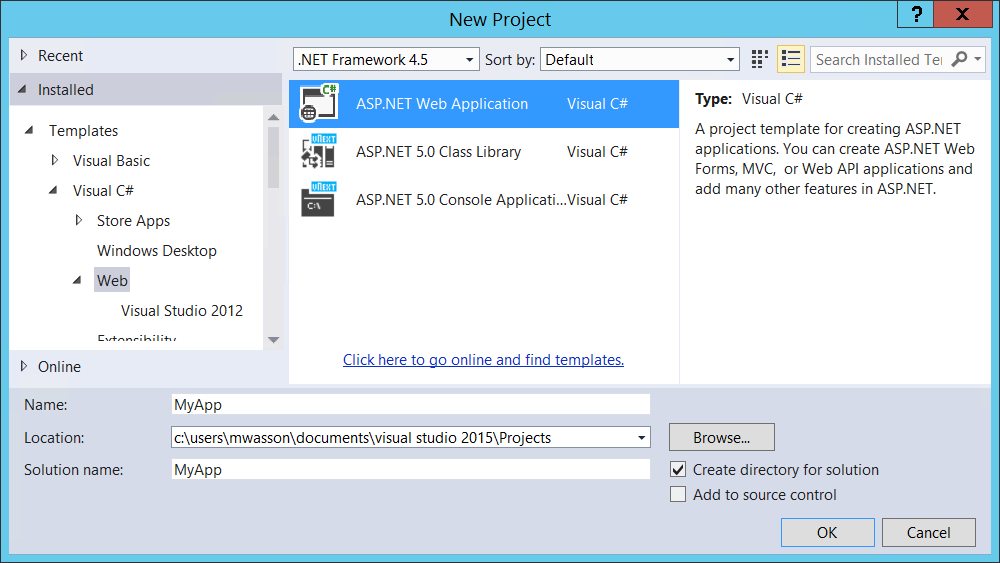Switch to medium icons list view

791,59
